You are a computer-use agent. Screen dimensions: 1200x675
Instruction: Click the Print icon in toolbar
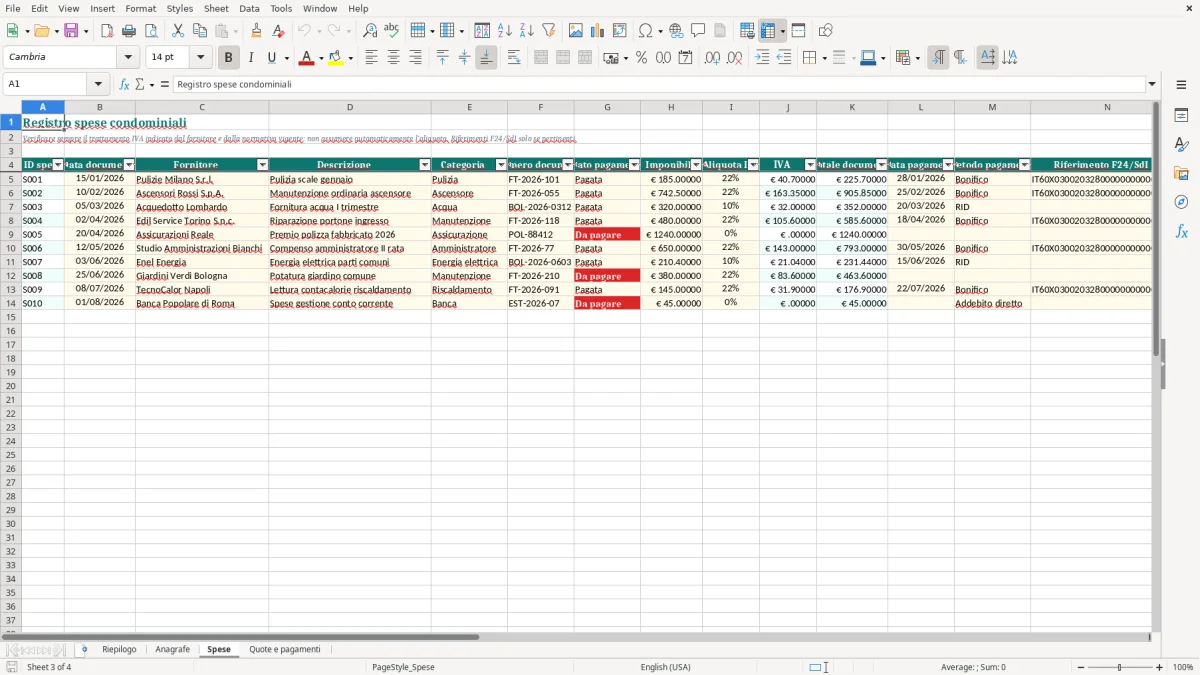[x=128, y=31]
